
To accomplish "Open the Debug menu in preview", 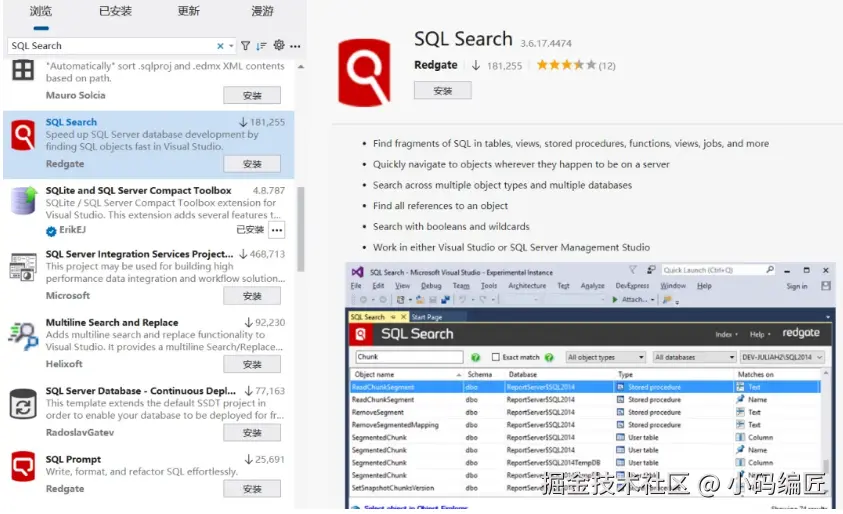I will (431, 286).
